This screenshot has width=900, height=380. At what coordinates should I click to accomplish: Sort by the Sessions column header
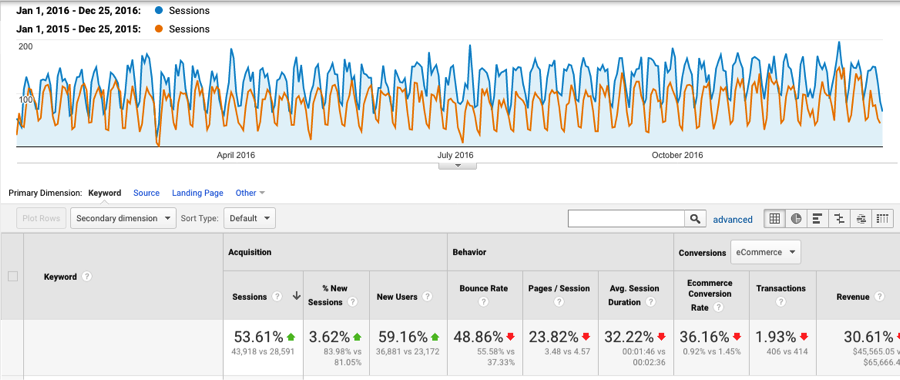tap(249, 297)
